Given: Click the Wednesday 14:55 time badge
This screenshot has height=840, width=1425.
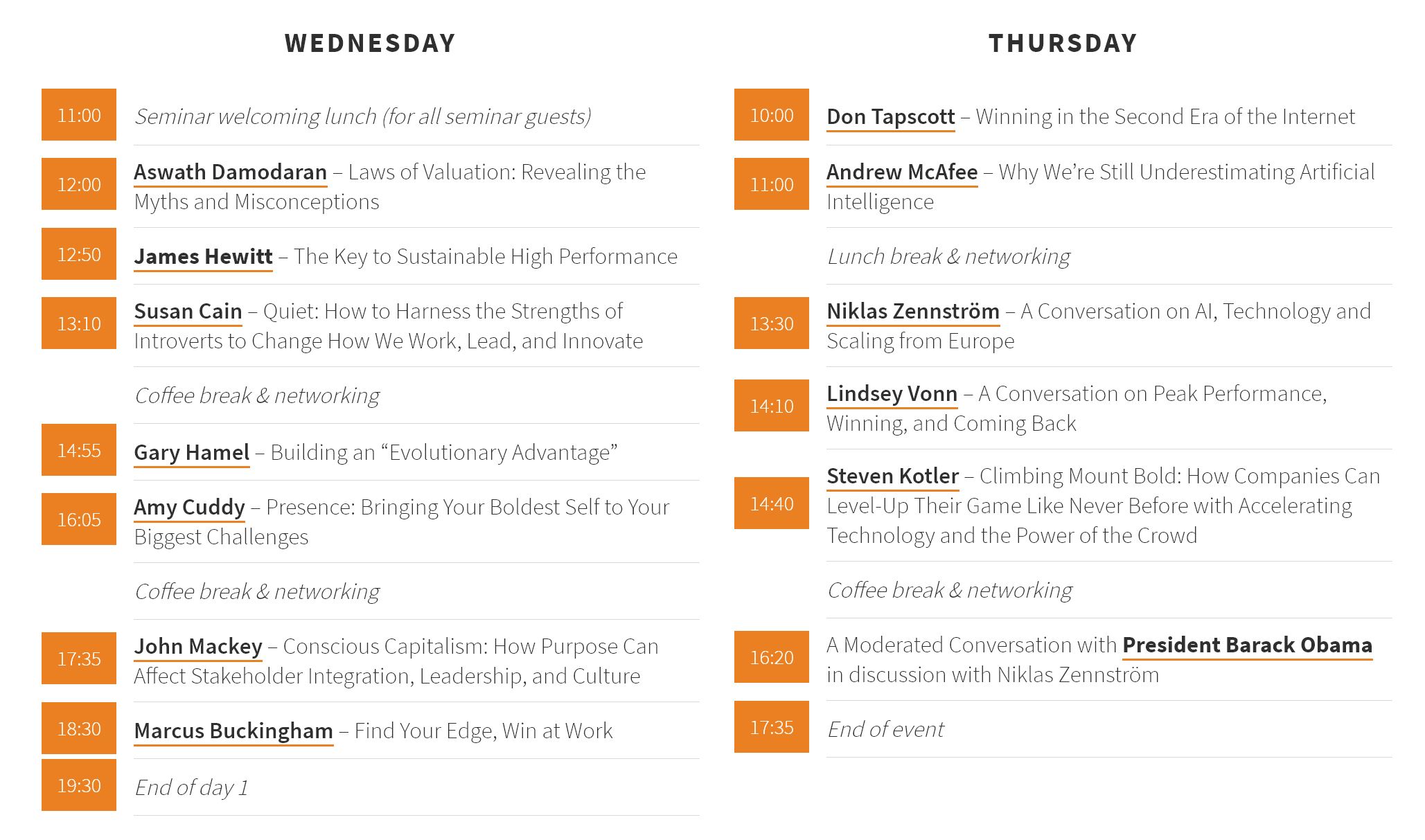Looking at the screenshot, I should click(x=79, y=450).
